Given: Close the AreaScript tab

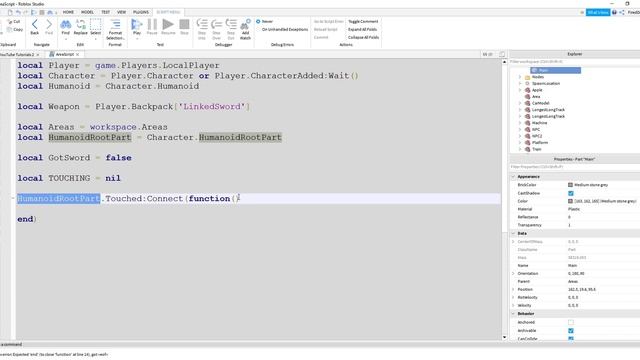Looking at the screenshot, I should pyautogui.click(x=78, y=55).
